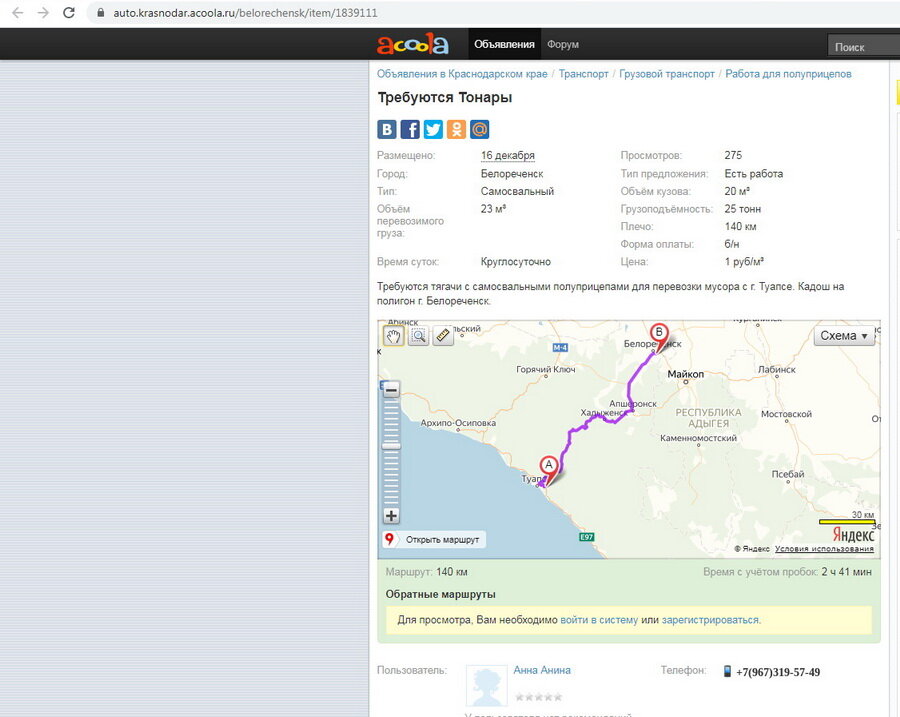Click into the Поиск search field
This screenshot has width=900, height=717.
864,46
